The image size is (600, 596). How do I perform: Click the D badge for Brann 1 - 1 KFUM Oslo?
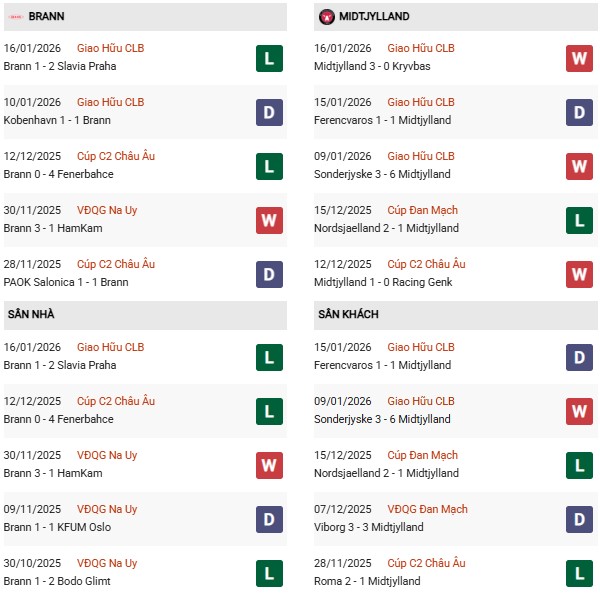pyautogui.click(x=268, y=519)
